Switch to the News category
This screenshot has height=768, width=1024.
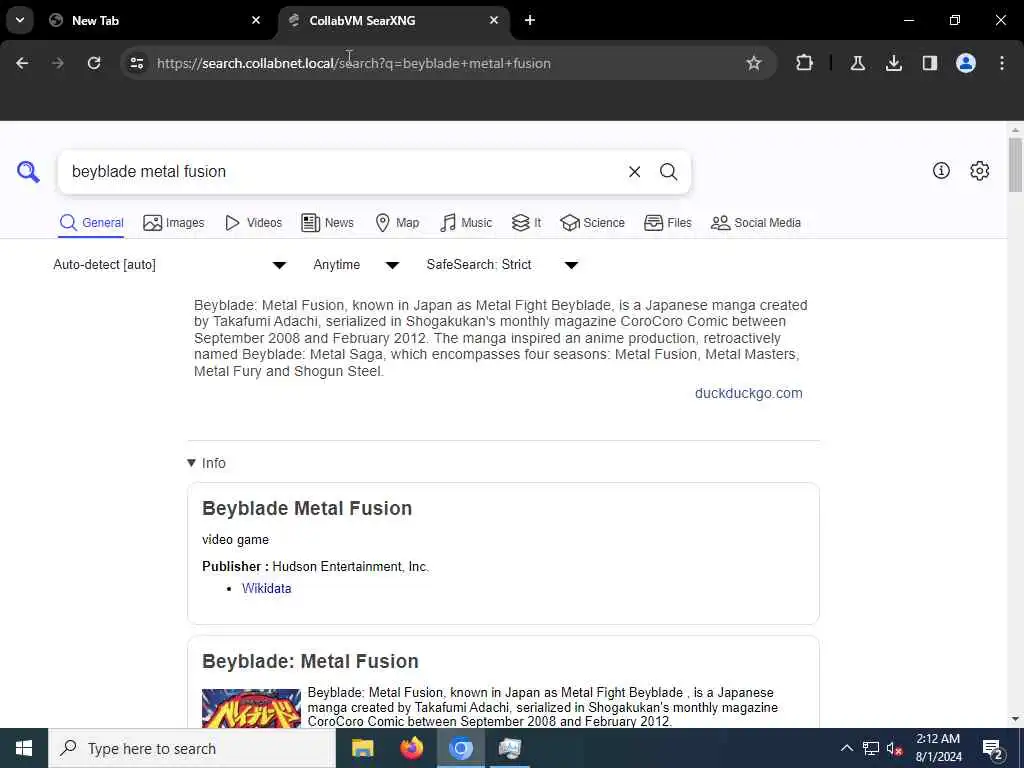pyautogui.click(x=327, y=223)
